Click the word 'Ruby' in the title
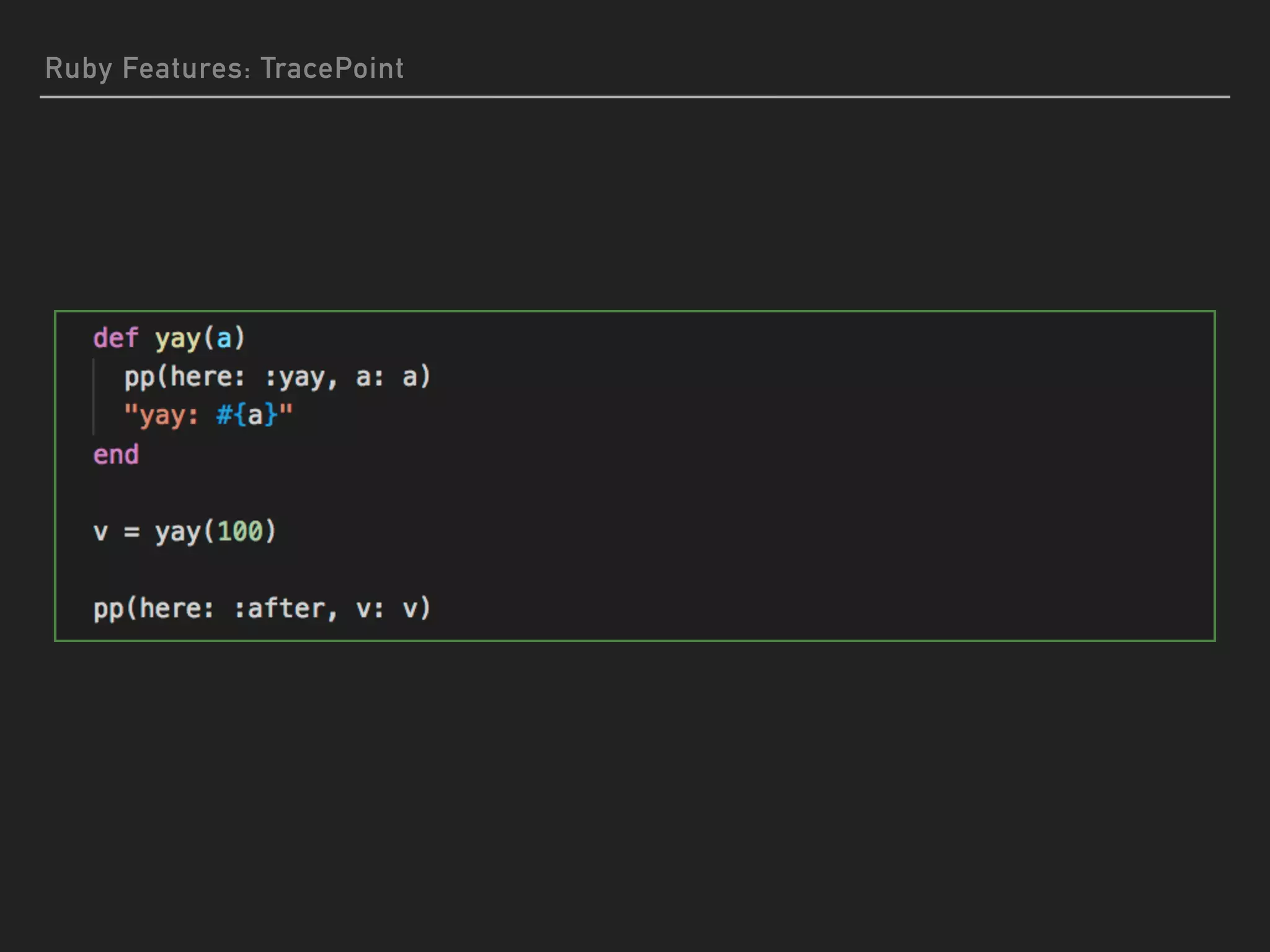1270x952 pixels. 78,69
